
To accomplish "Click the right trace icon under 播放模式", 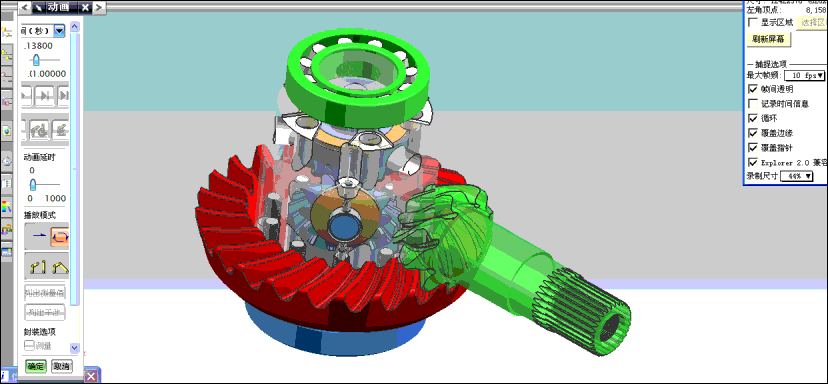I will click(x=60, y=267).
